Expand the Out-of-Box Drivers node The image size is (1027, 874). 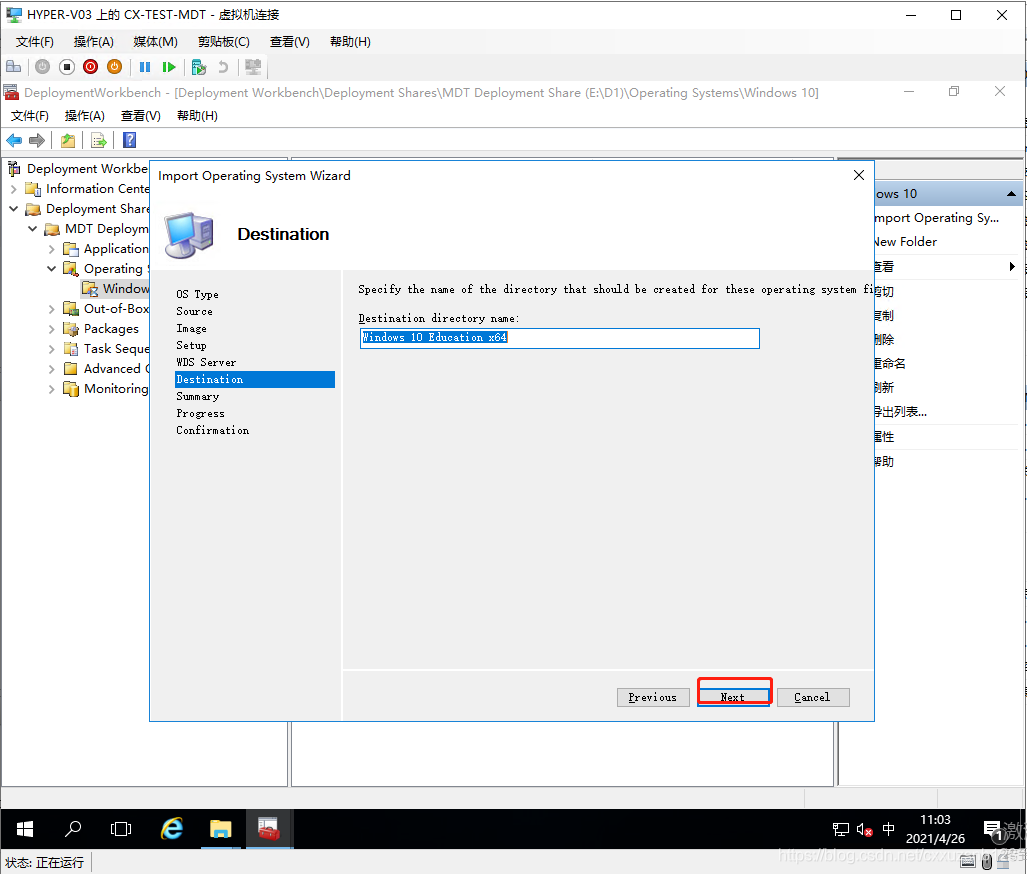pyautogui.click(x=52, y=309)
